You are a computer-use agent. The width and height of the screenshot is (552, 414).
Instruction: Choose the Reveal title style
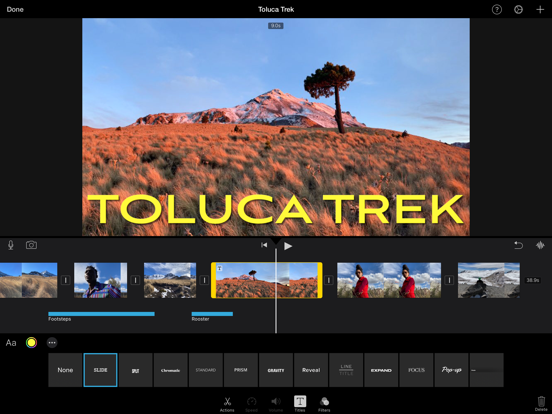(x=311, y=370)
